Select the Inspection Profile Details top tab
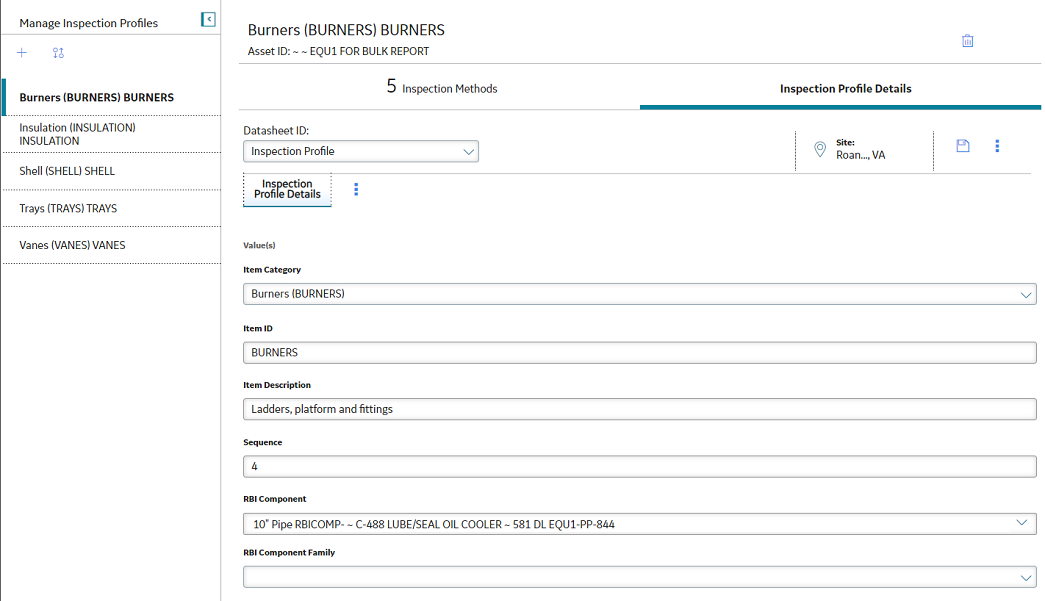The height and width of the screenshot is (601, 1045). tap(845, 89)
